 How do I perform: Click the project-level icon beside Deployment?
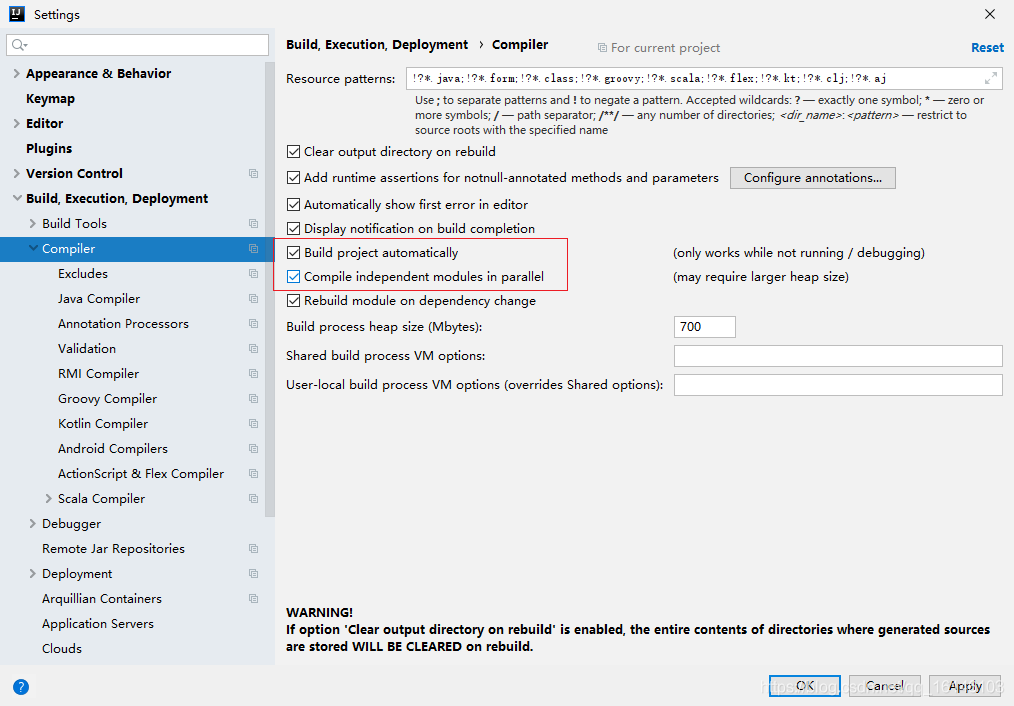[254, 573]
